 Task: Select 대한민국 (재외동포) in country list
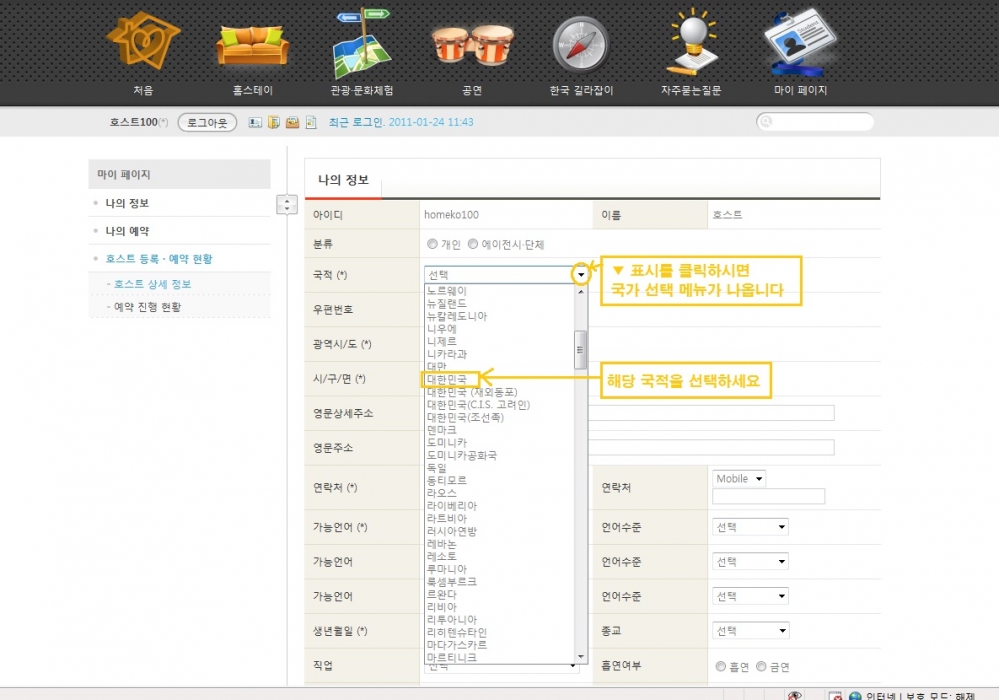pyautogui.click(x=472, y=392)
